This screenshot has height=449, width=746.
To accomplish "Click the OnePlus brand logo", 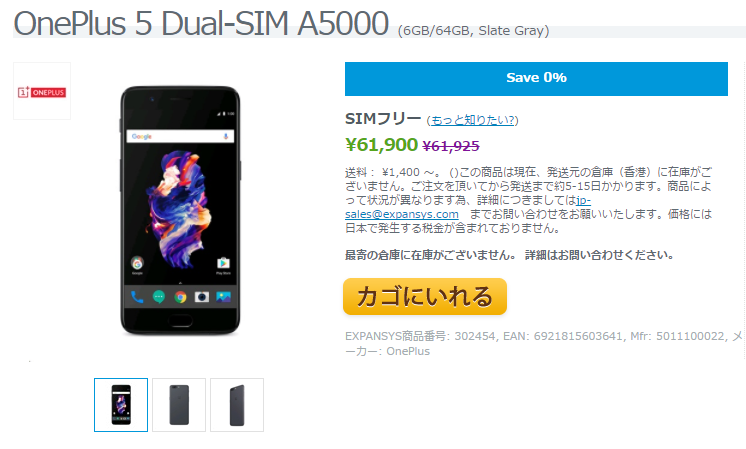I will click(42, 91).
